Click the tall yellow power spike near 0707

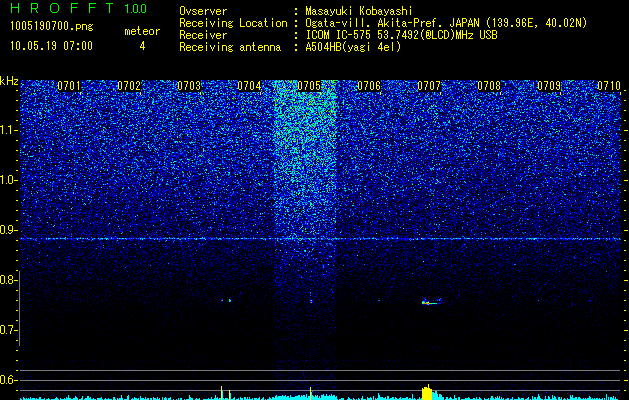coord(428,392)
